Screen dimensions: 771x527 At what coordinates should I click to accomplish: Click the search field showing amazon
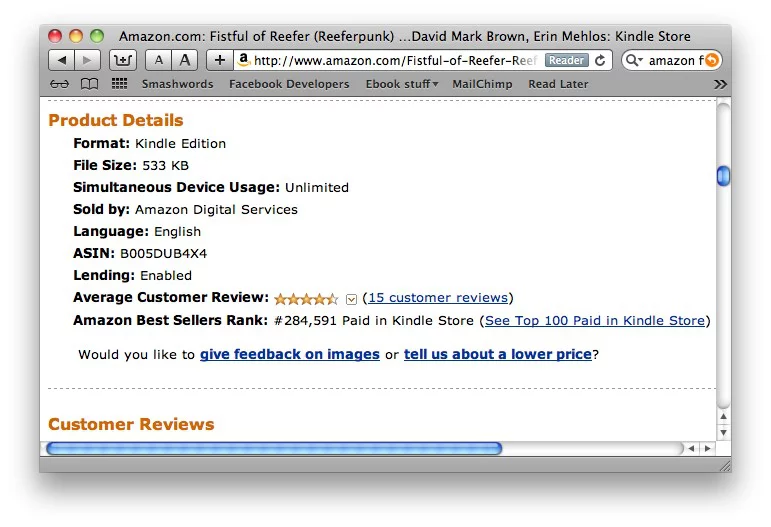pyautogui.click(x=672, y=60)
